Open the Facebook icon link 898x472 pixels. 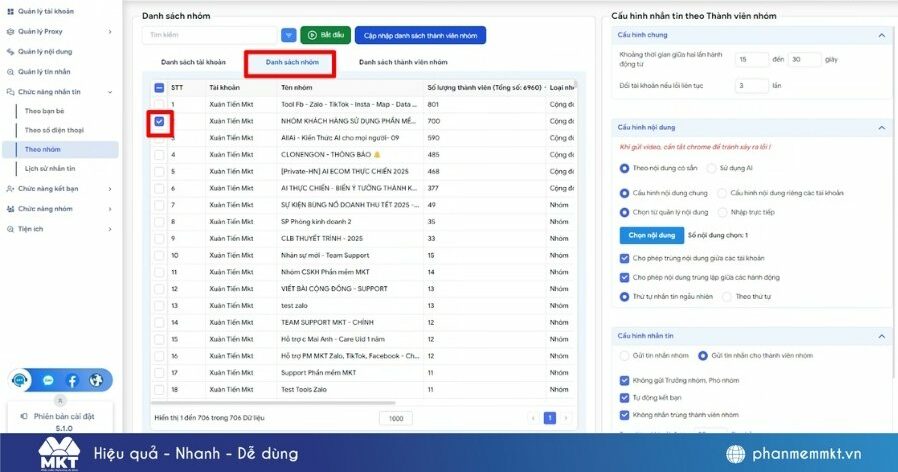pyautogui.click(x=72, y=380)
